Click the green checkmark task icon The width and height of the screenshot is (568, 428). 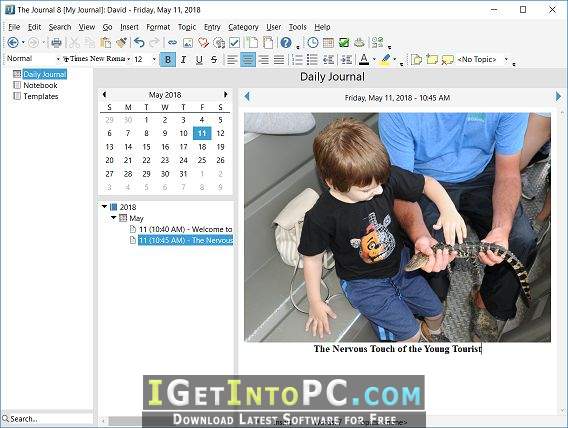(344, 43)
